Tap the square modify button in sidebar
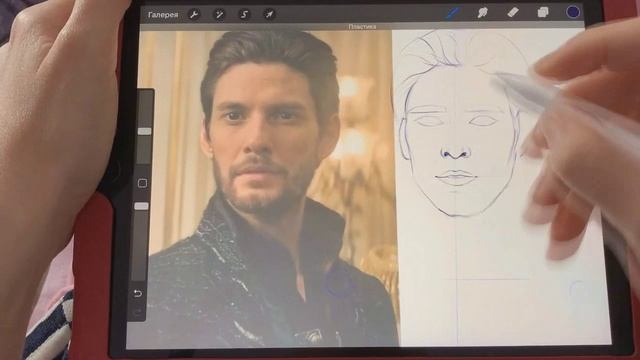 142,183
